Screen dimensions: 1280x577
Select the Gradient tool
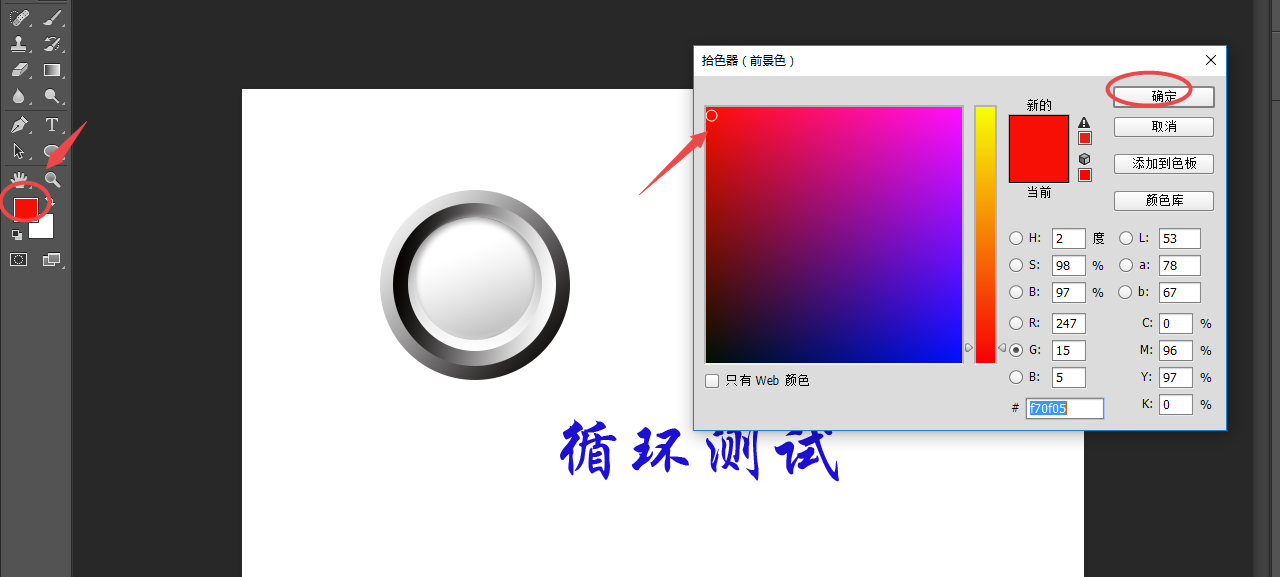52,70
